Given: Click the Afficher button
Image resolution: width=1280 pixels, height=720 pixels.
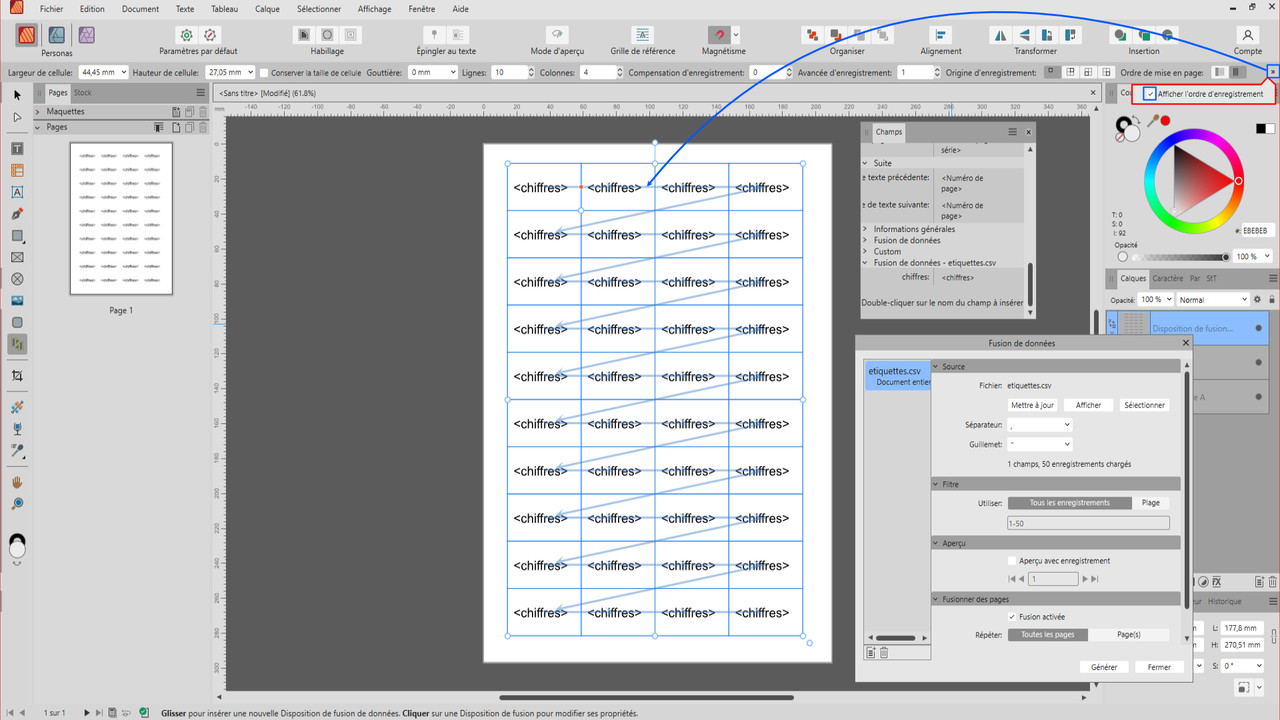Looking at the screenshot, I should point(1088,405).
